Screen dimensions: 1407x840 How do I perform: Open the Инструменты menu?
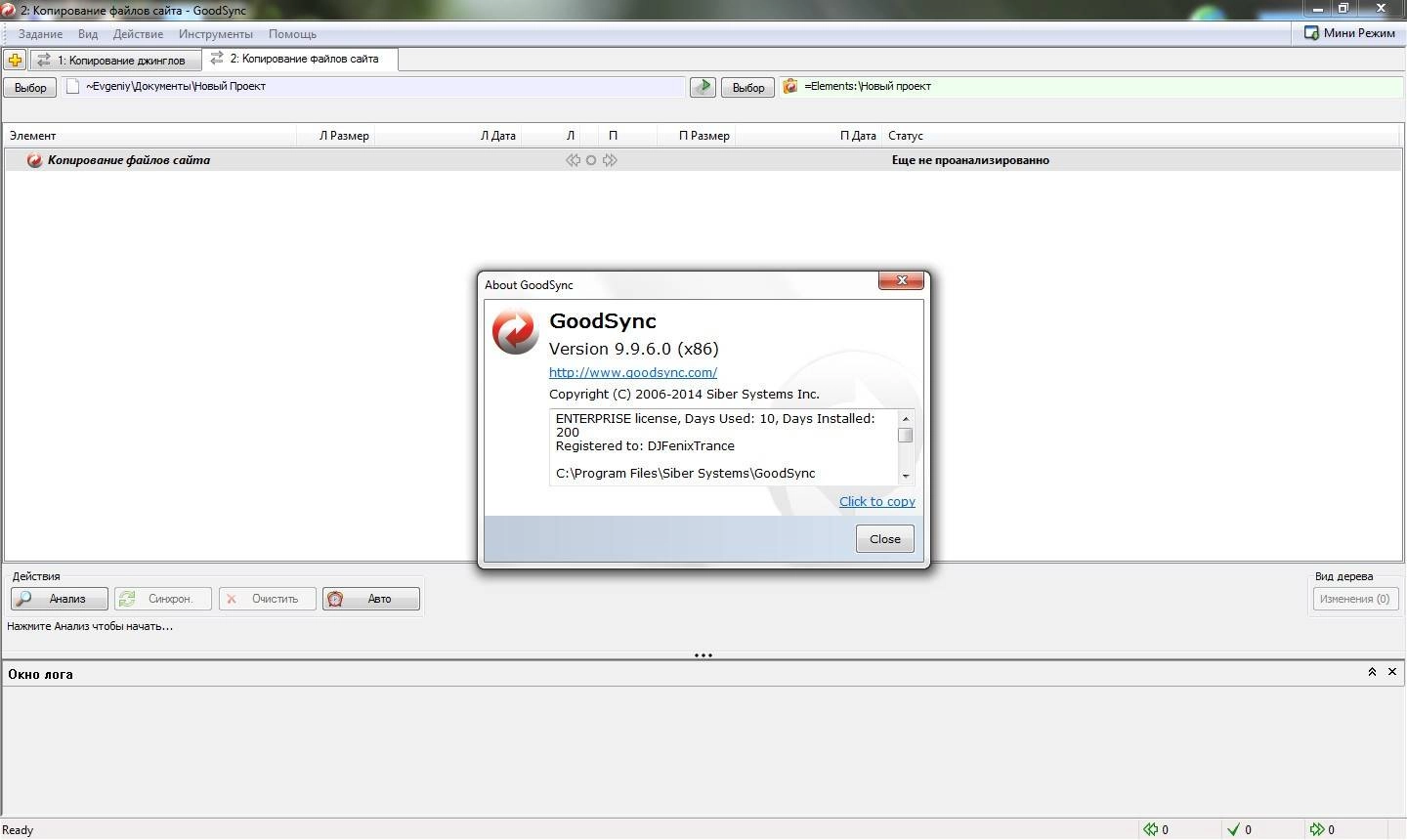tap(216, 34)
